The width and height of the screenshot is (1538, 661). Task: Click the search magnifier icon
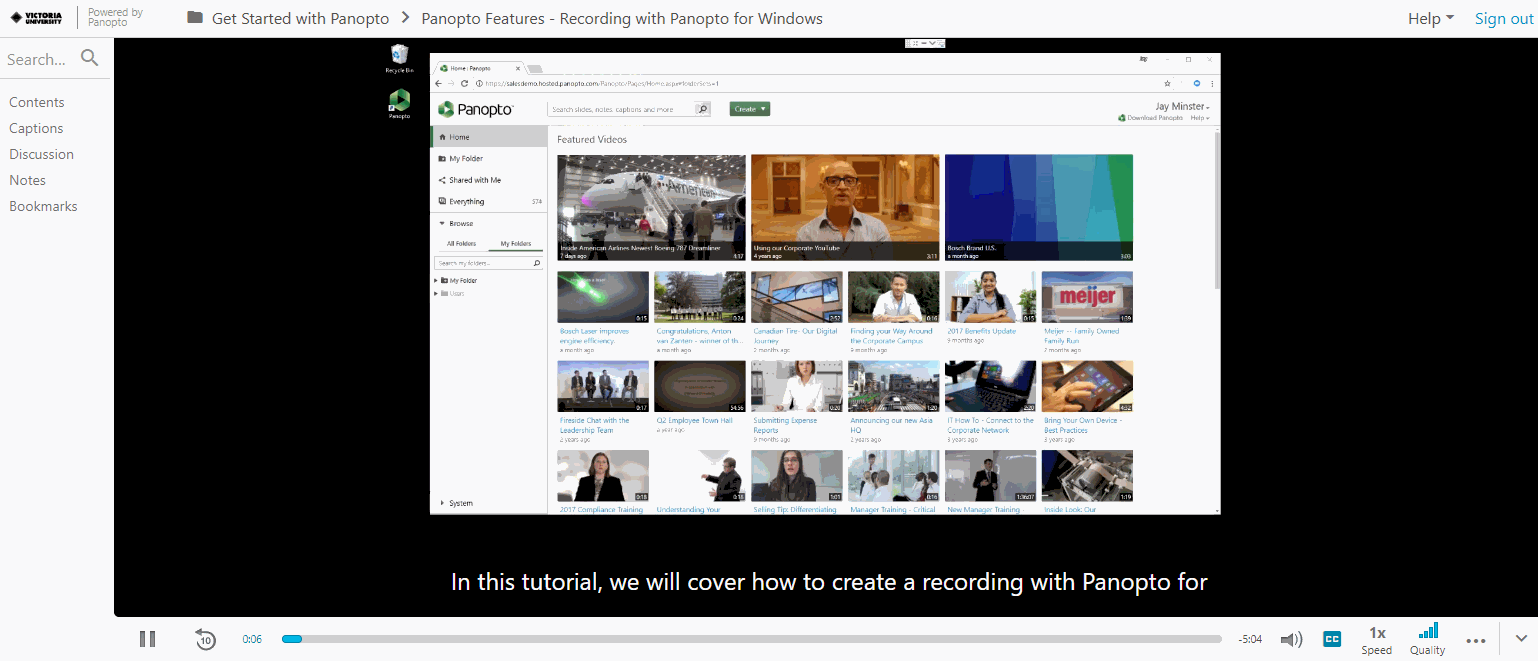coord(90,58)
